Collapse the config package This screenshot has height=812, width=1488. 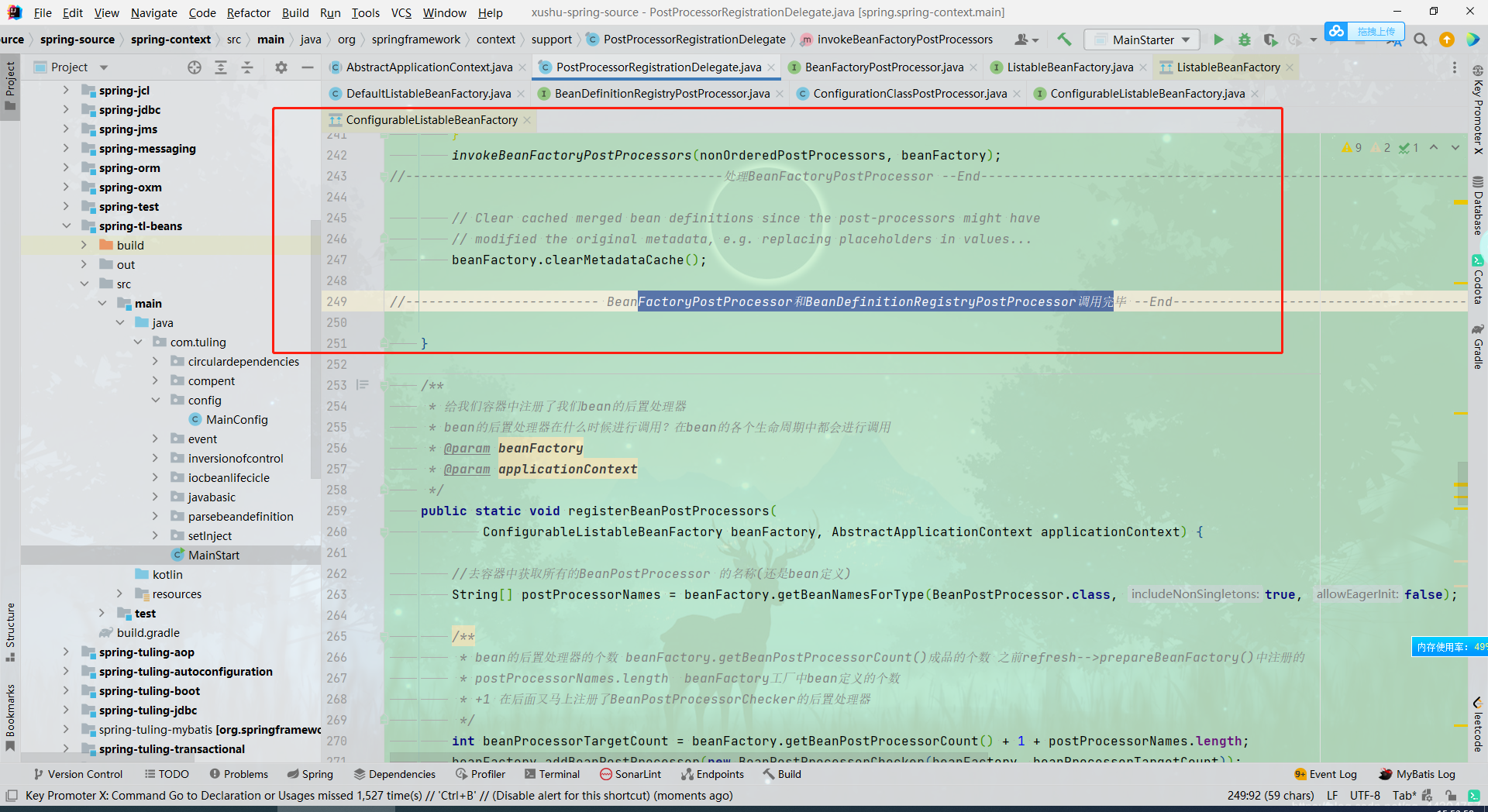click(x=155, y=401)
